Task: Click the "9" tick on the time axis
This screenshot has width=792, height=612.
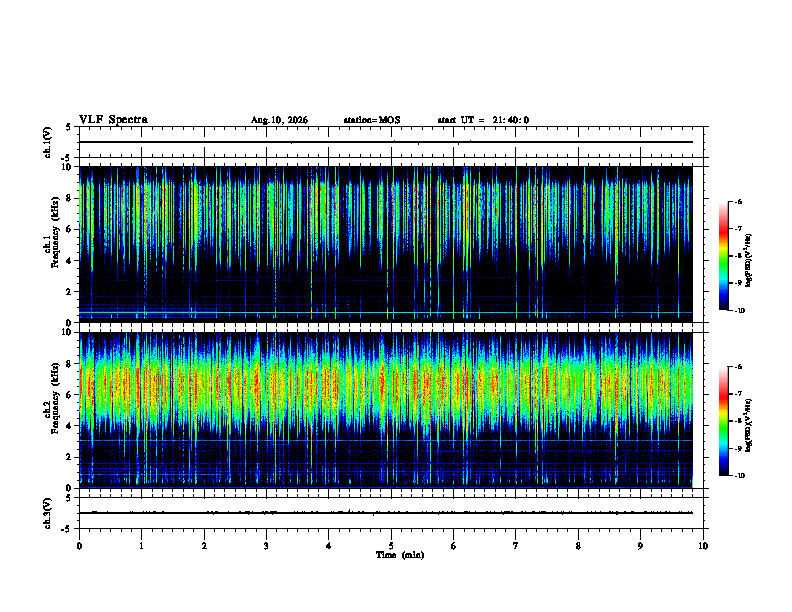Action: click(640, 546)
